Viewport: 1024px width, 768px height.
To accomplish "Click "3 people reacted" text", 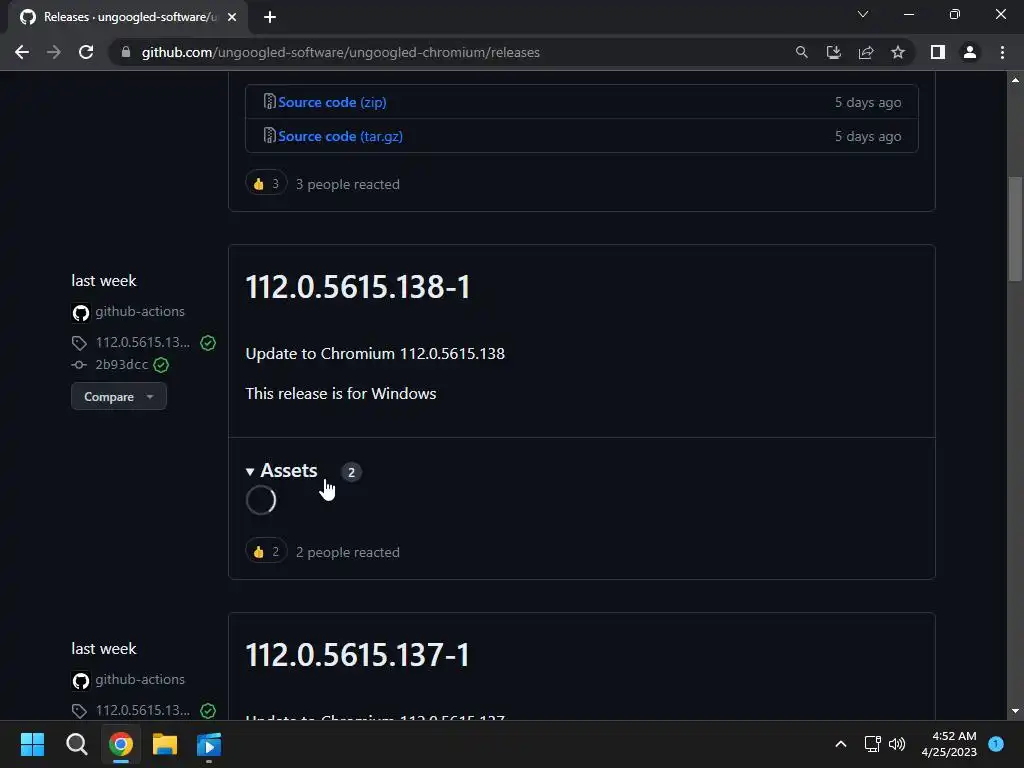I will 347,184.
